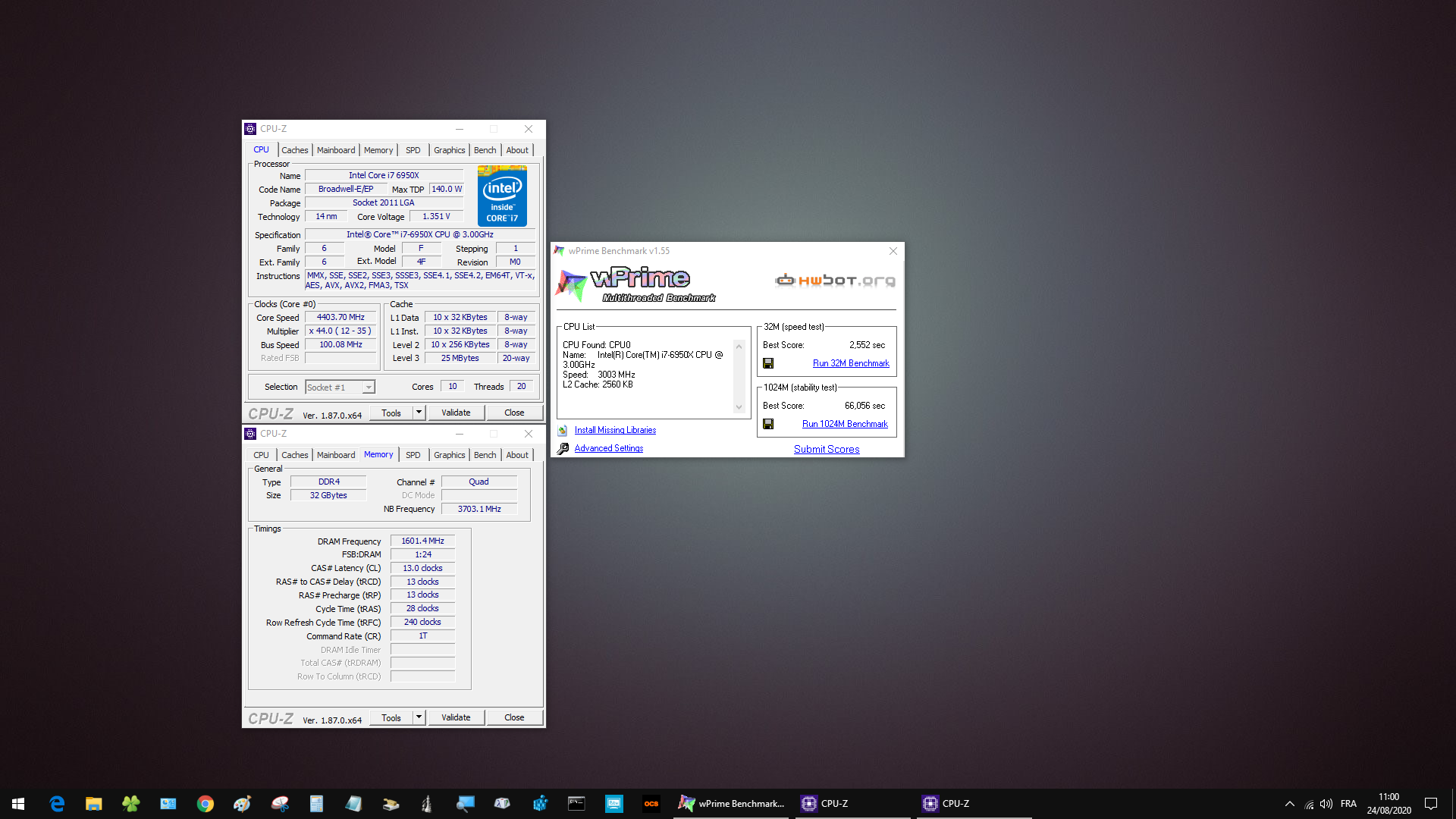This screenshot has width=1456, height=819.
Task: Open the OCB app in taskbar
Action: point(651,804)
